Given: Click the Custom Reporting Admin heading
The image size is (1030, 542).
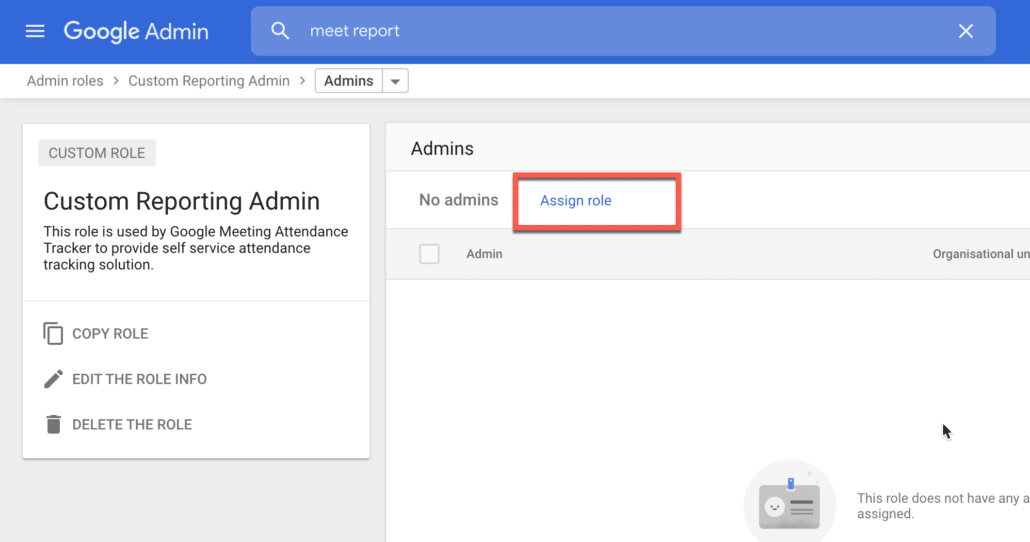Looking at the screenshot, I should [x=182, y=201].
